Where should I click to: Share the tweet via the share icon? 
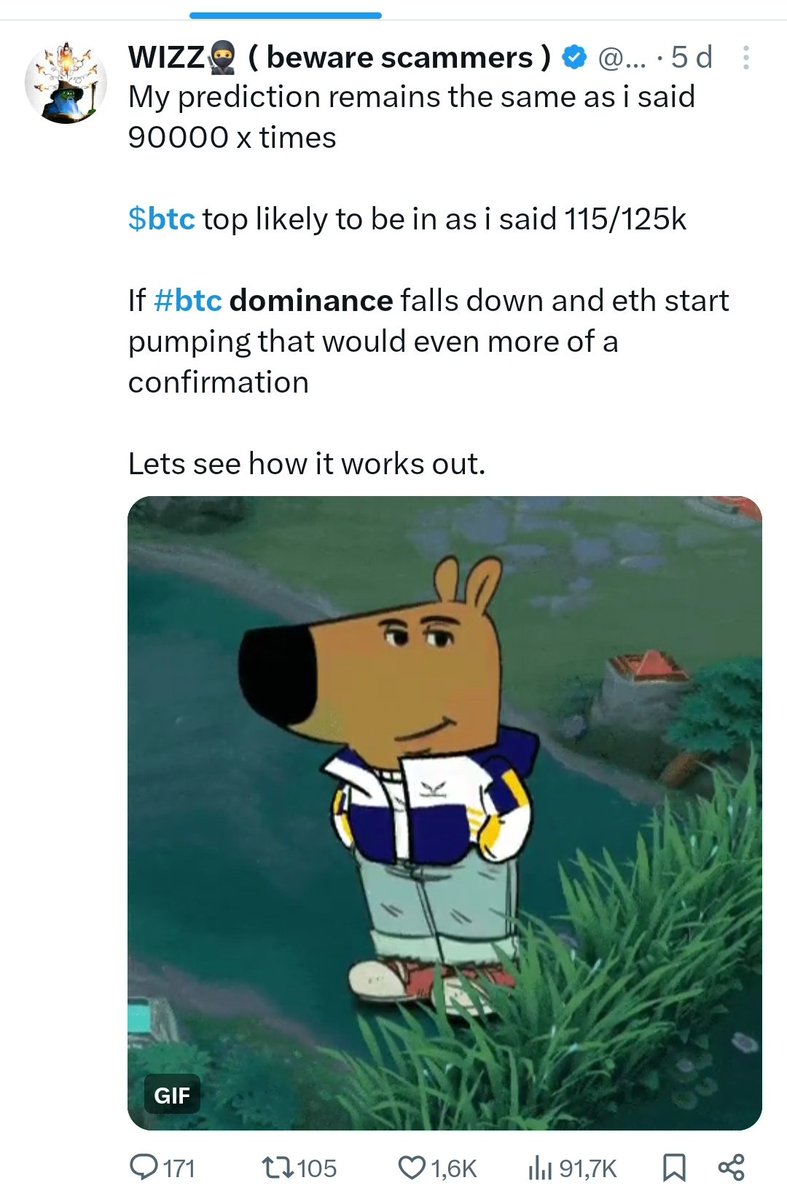tap(731, 1167)
